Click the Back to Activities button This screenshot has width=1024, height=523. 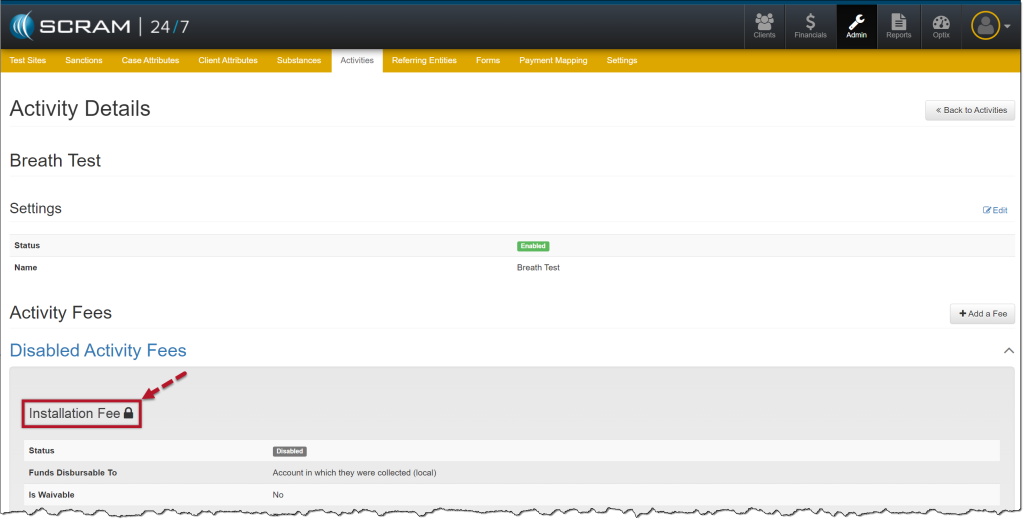point(970,110)
